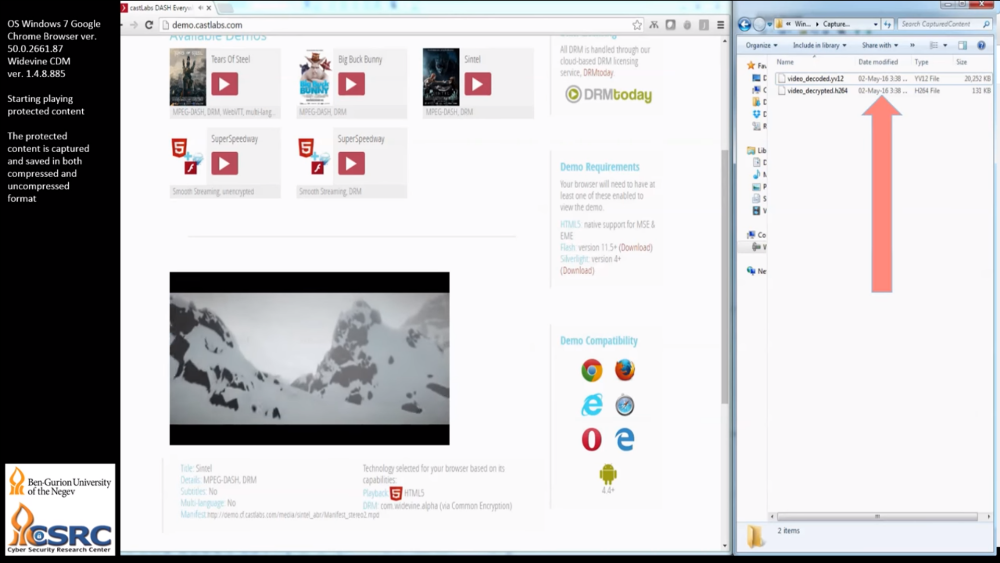Viewport: 1000px width, 563px height.
Task: Sort files by Date modified column
Action: pyautogui.click(x=878, y=62)
